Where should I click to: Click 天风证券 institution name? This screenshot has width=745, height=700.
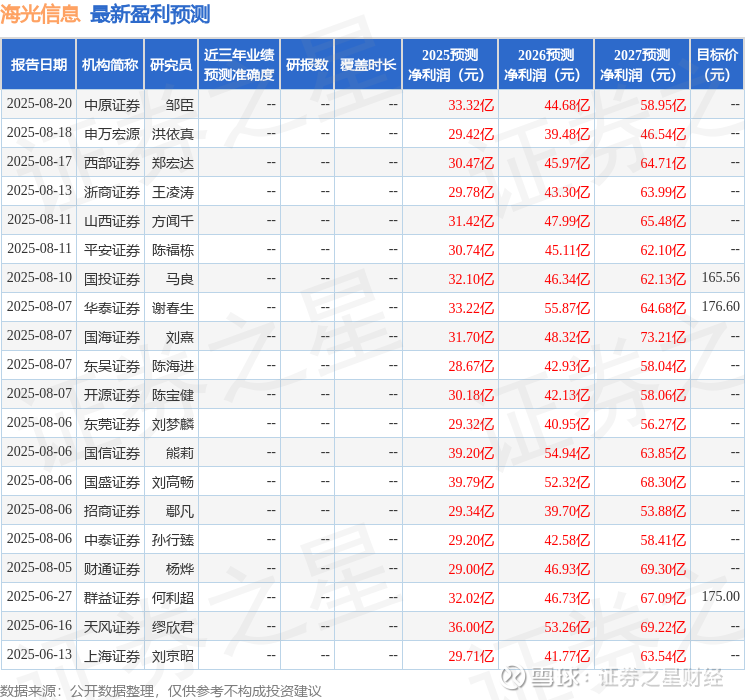[x=112, y=627]
